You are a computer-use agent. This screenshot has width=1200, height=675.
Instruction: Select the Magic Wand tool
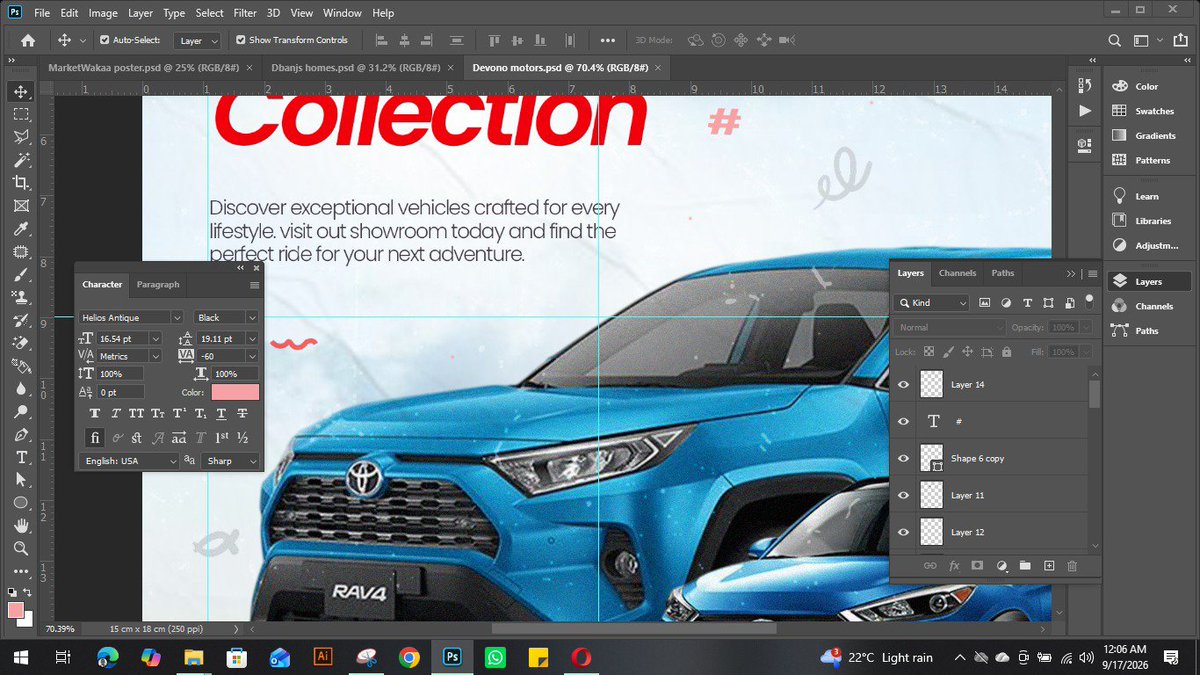coord(21,160)
